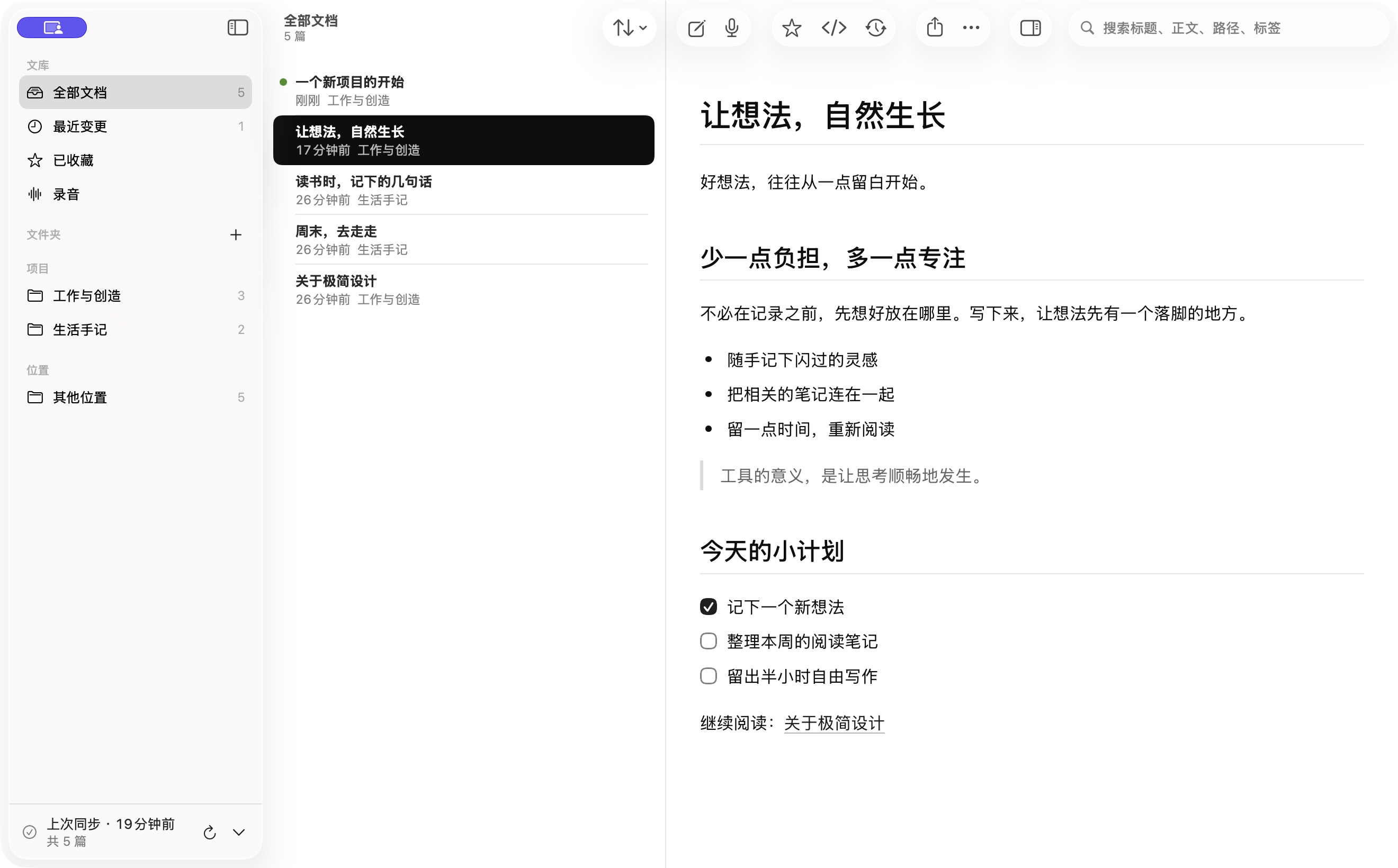This screenshot has height=868, width=1398.
Task: Start voice recording with microphone icon
Action: coord(732,28)
